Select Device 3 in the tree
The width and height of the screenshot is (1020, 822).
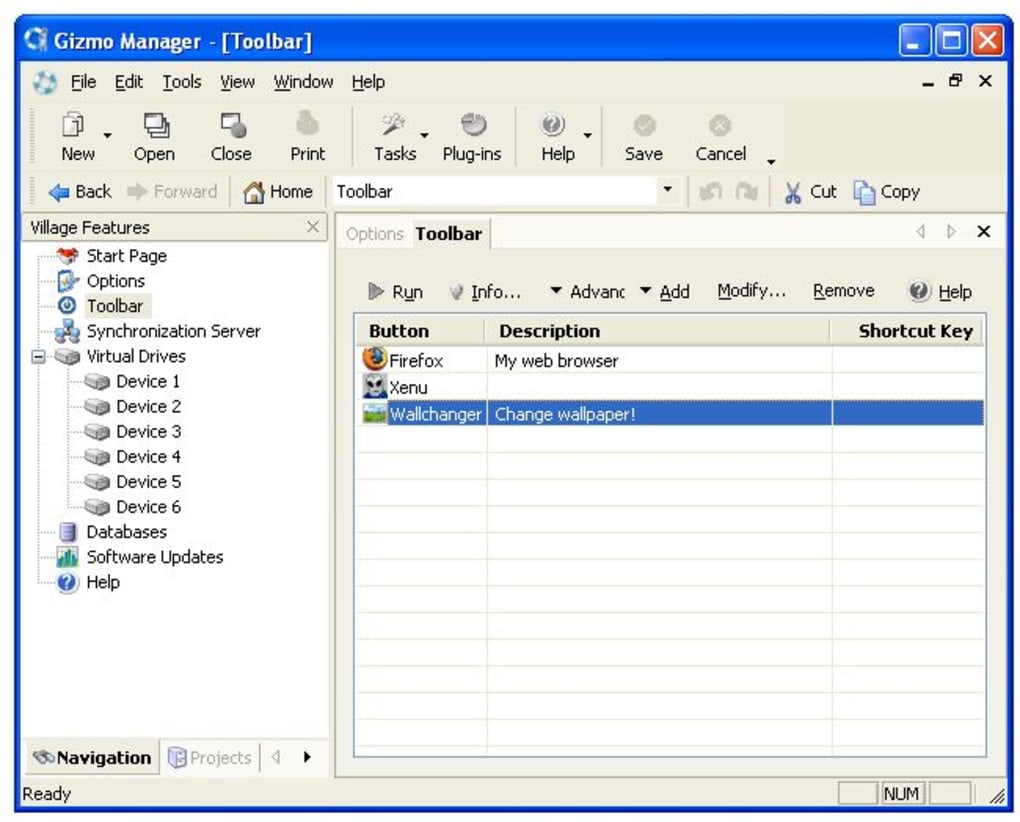(x=148, y=432)
